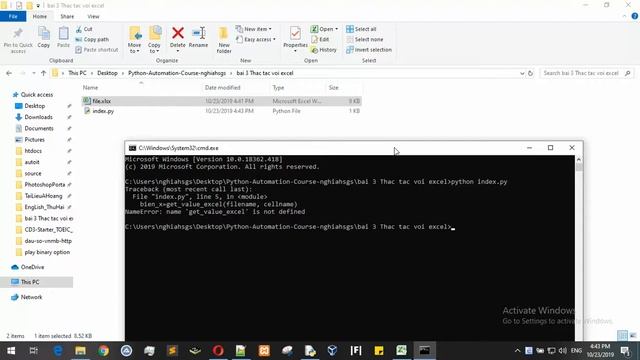This screenshot has width=640, height=360.
Task: Click the History command
Action: point(324,50)
